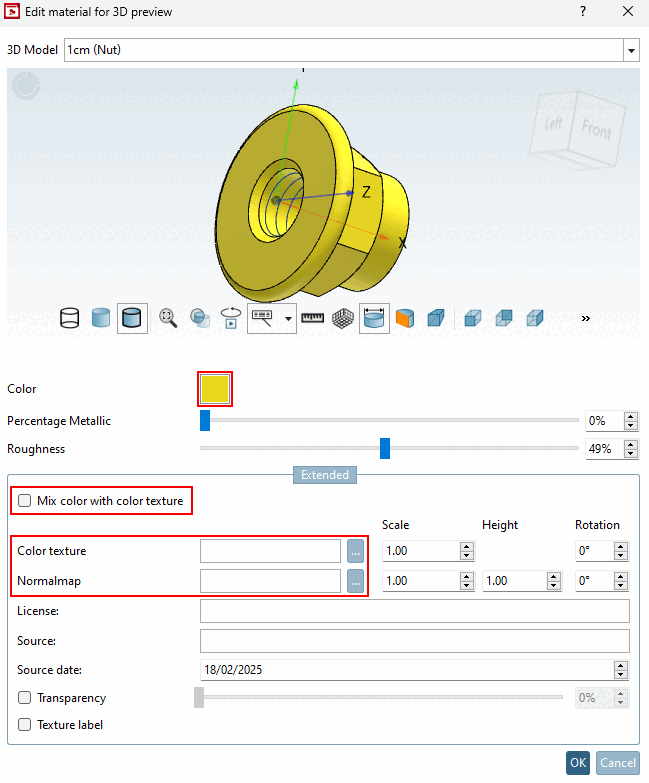
Task: Switch to wireframe display mode icon
Action: [x=69, y=318]
